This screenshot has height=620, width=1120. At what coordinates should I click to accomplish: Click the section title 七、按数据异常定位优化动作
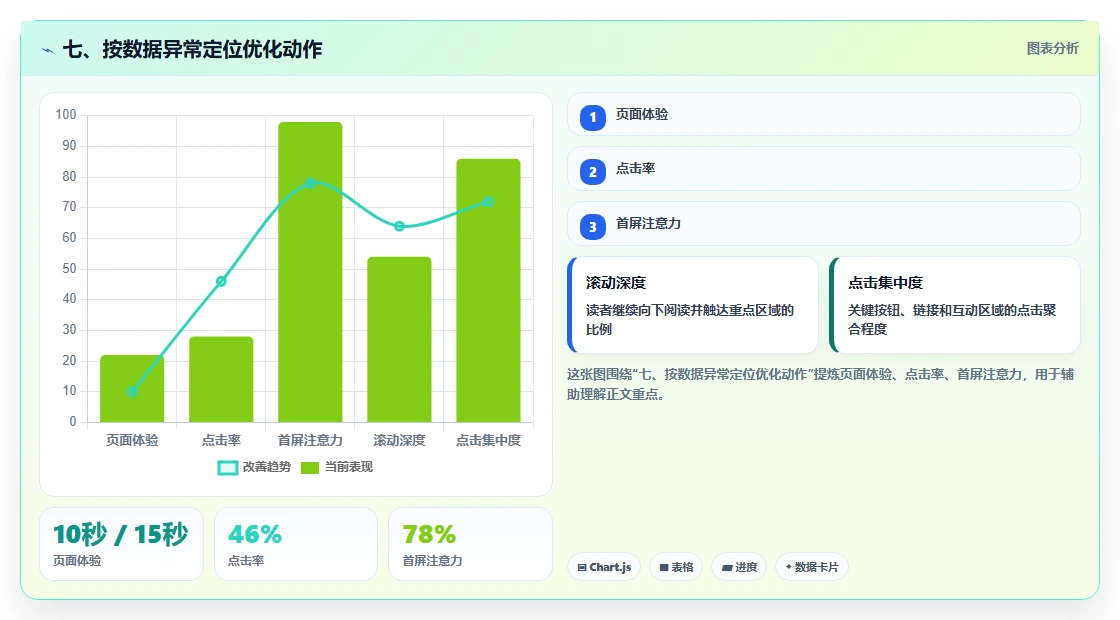click(193, 50)
